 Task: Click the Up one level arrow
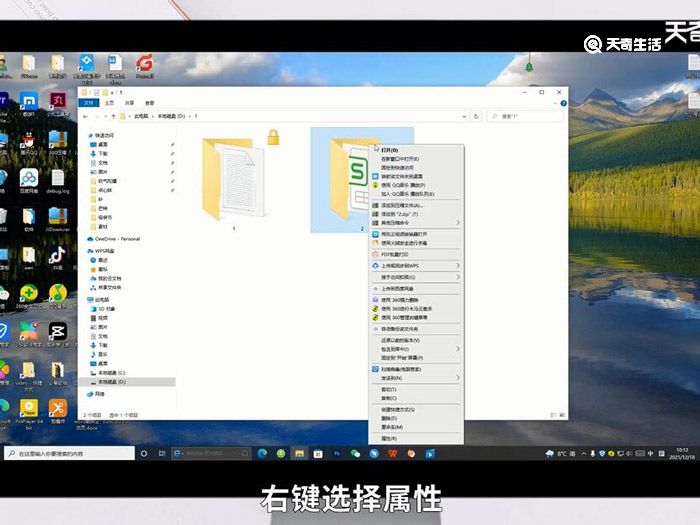113,117
